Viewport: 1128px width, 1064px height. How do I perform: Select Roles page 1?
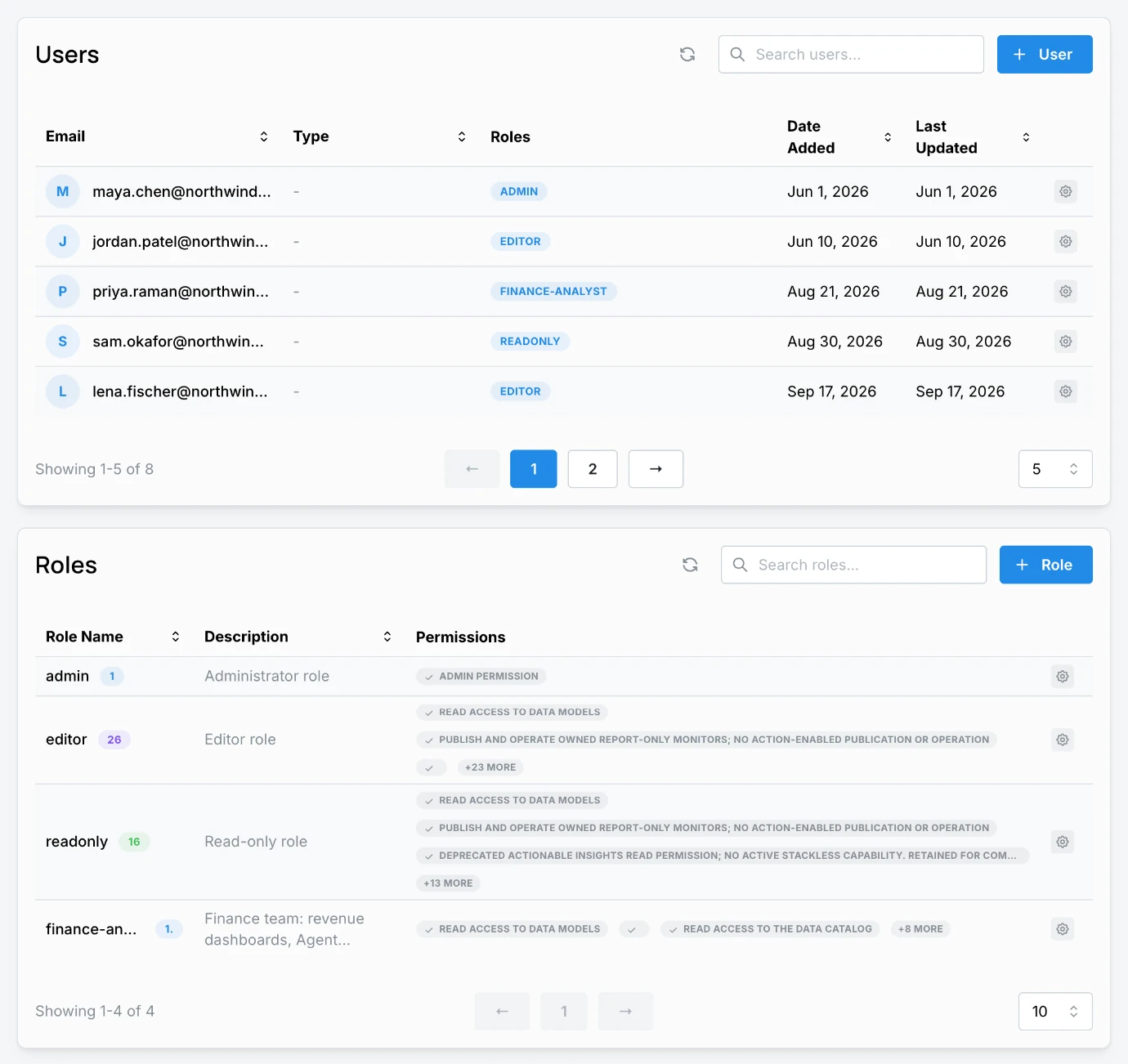click(x=564, y=1012)
